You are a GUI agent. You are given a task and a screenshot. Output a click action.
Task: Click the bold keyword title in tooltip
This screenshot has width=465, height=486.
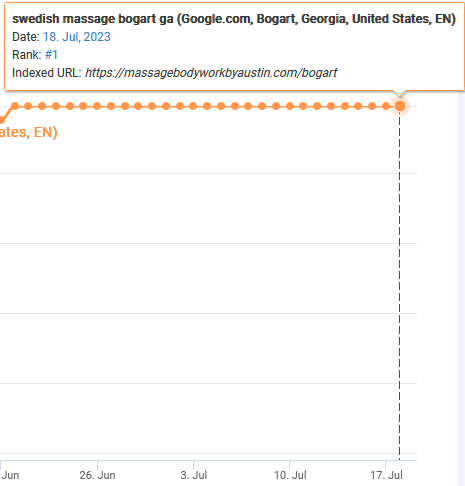(234, 19)
